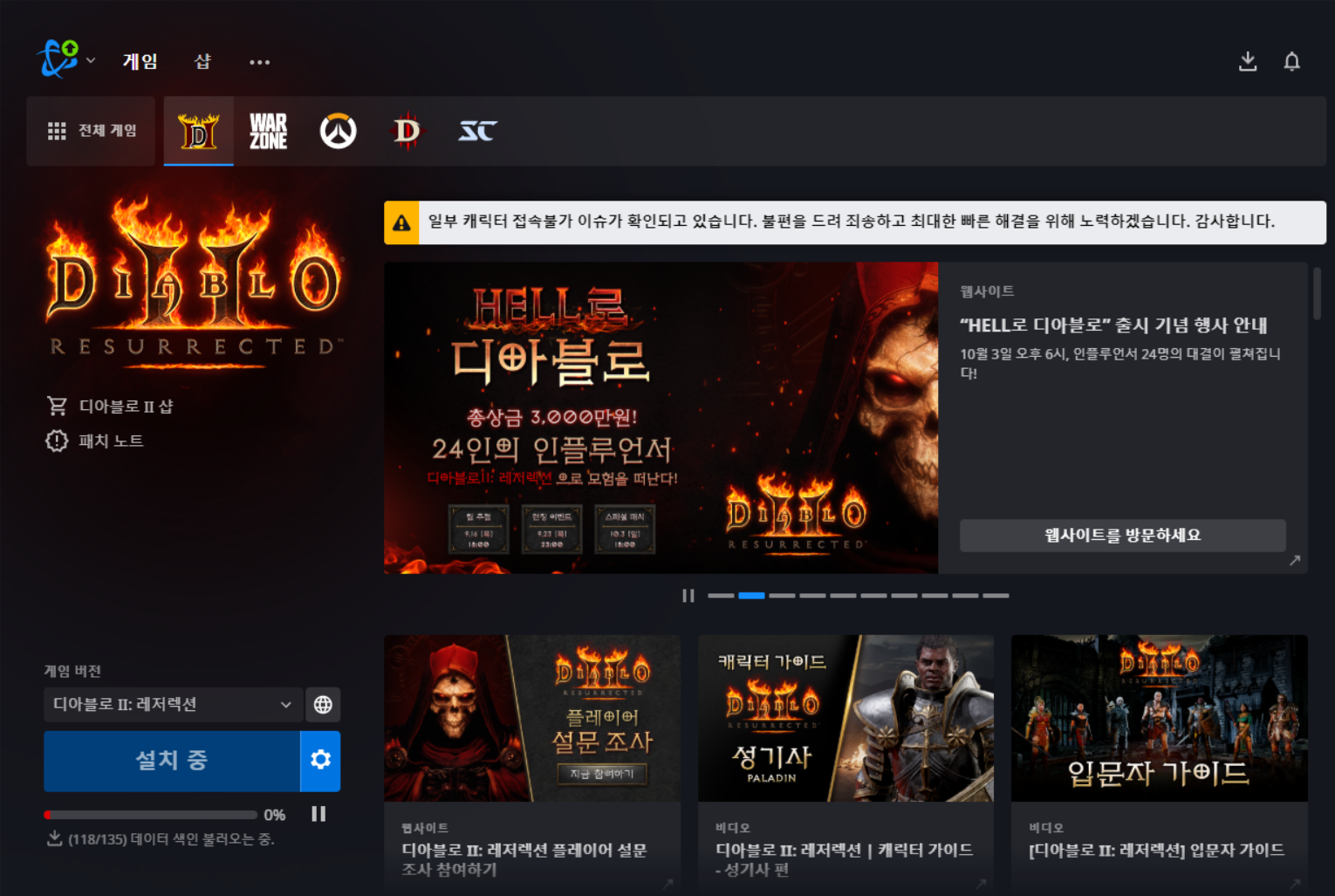Expand the chevron beside the Battle.net logo
Screen dimensions: 1335x896
point(91,61)
